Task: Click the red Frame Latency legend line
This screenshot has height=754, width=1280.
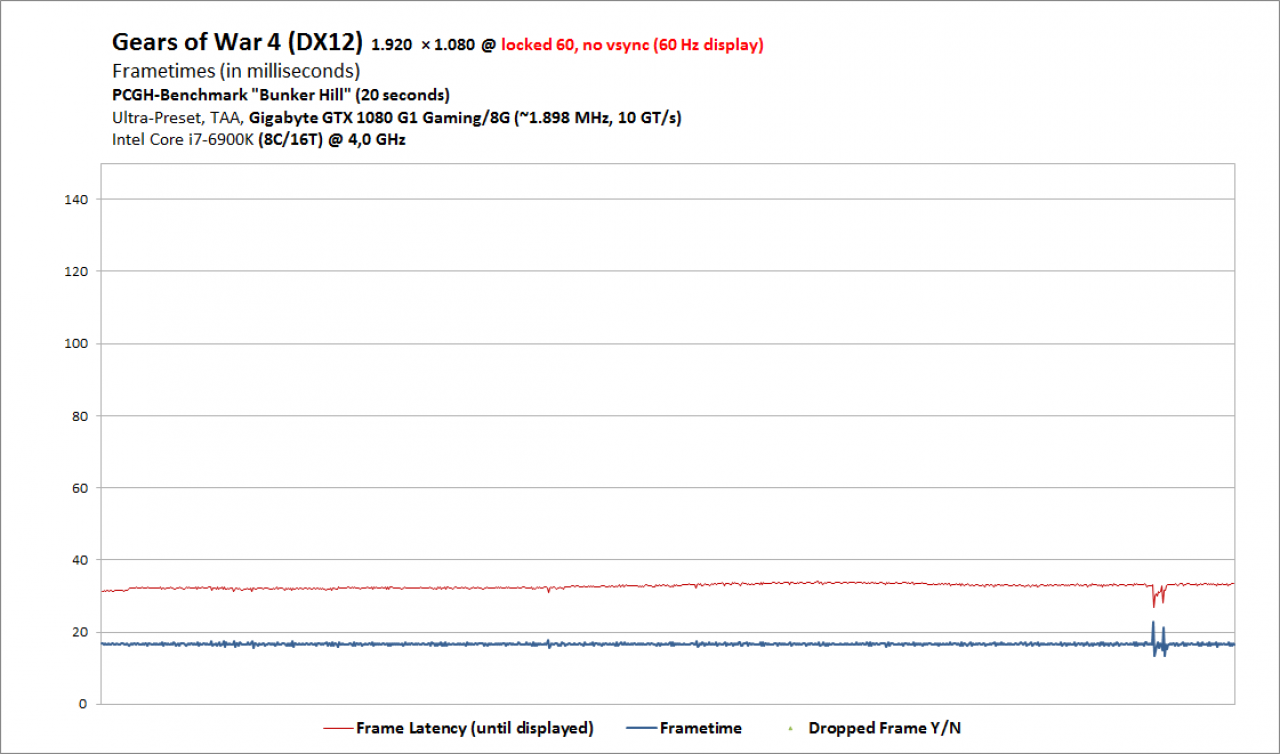Action: 338,729
